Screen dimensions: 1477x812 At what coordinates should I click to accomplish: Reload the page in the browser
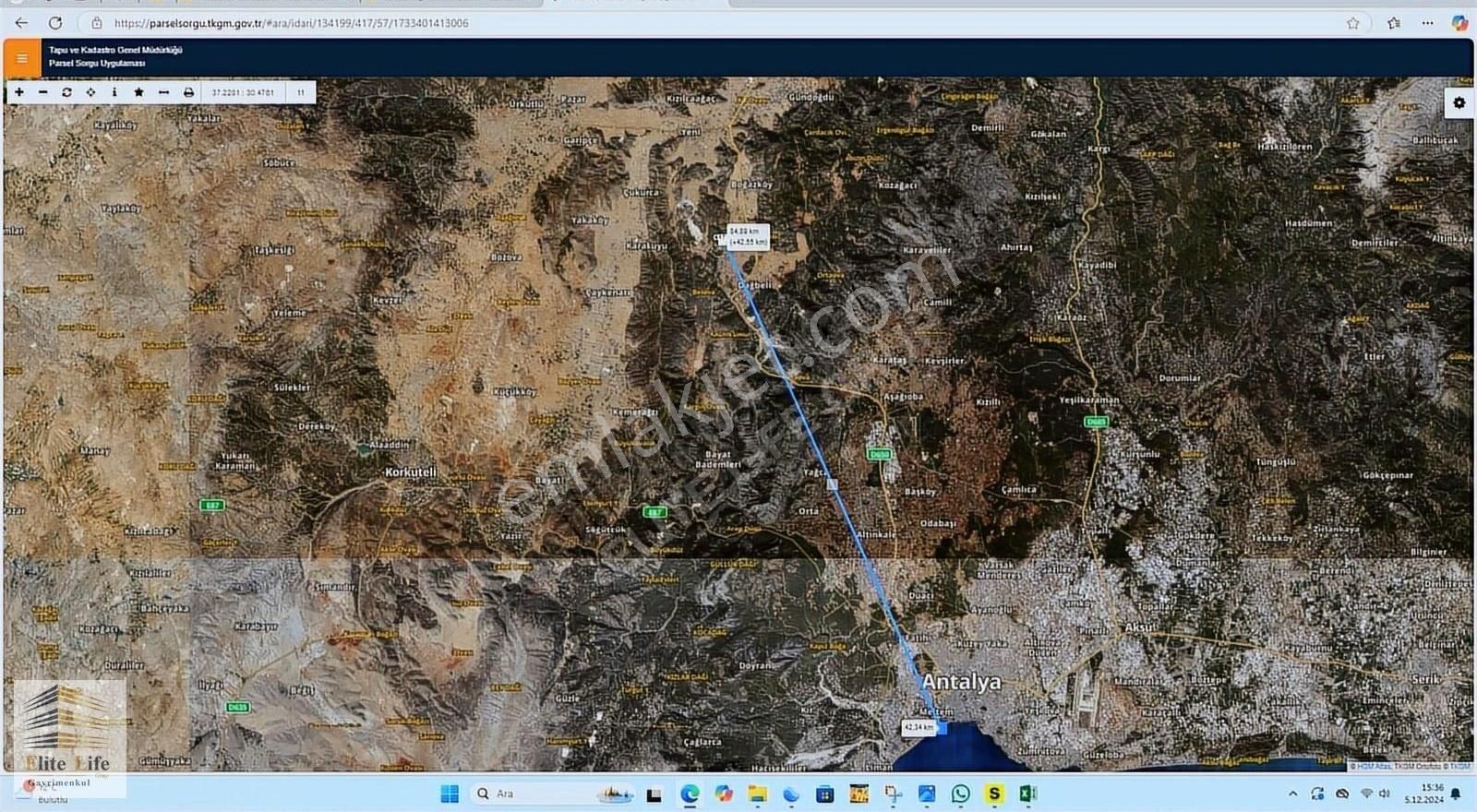tap(55, 23)
